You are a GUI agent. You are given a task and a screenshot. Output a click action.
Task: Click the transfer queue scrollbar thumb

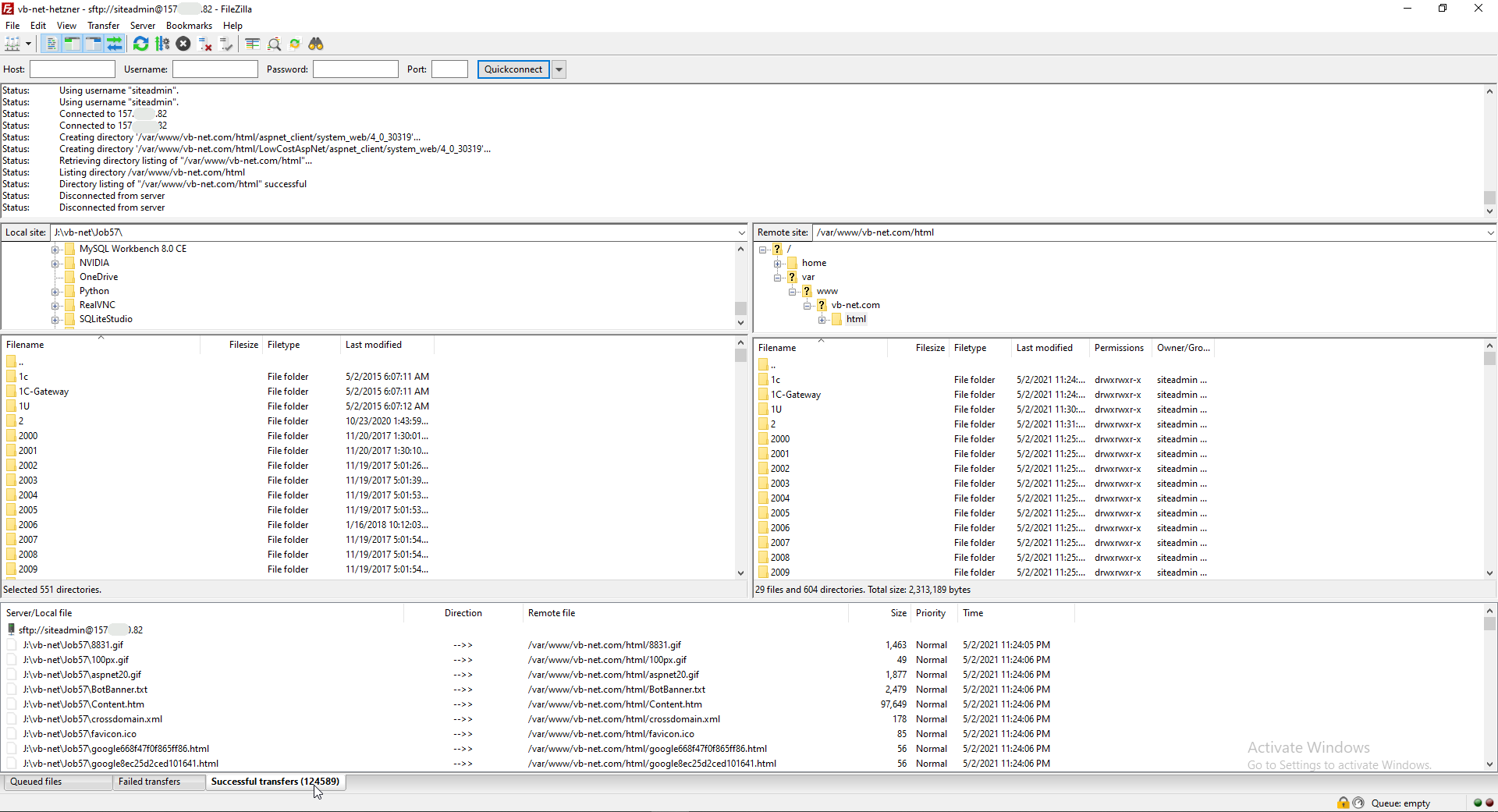[x=1489, y=624]
